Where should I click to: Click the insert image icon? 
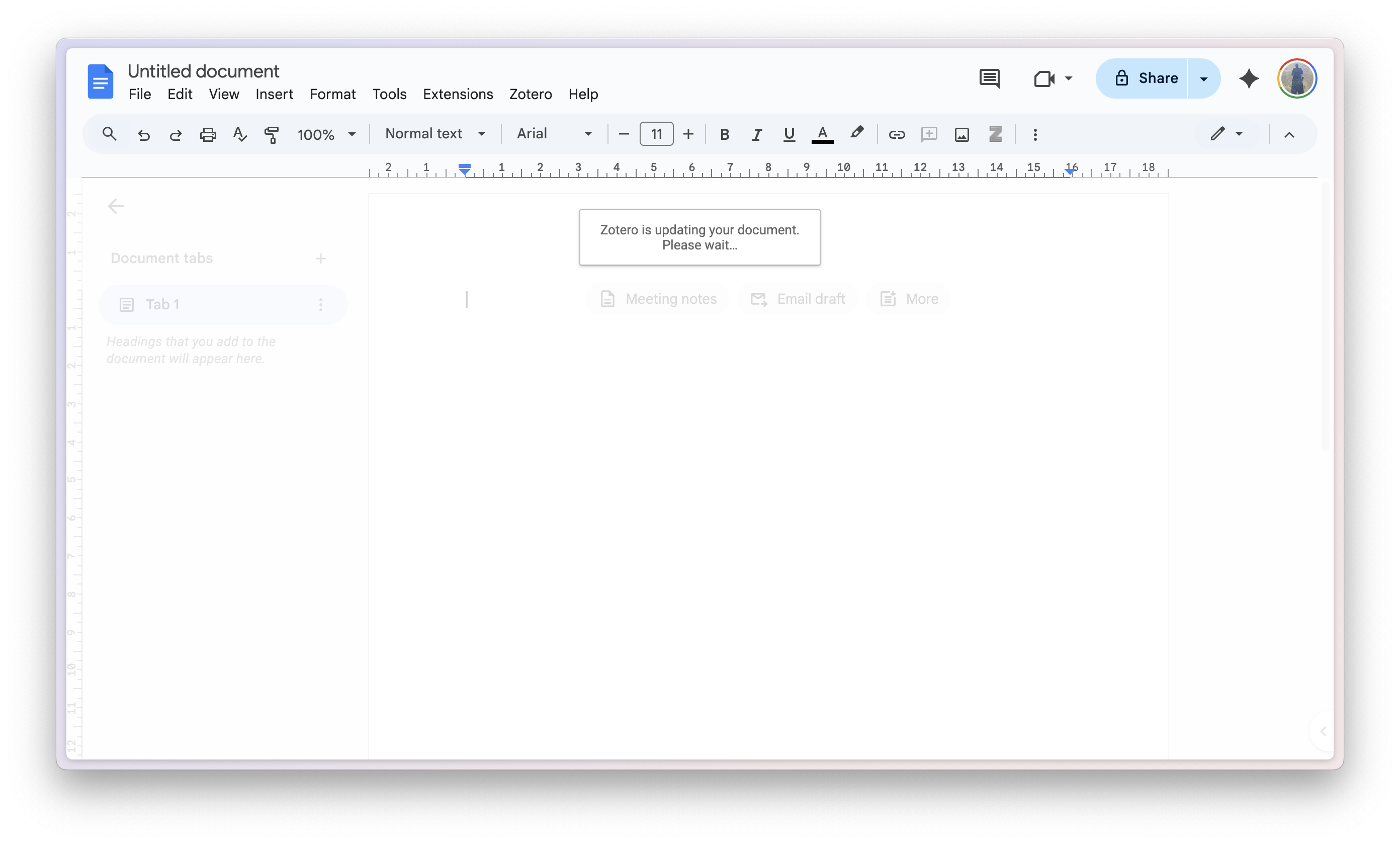click(961, 135)
